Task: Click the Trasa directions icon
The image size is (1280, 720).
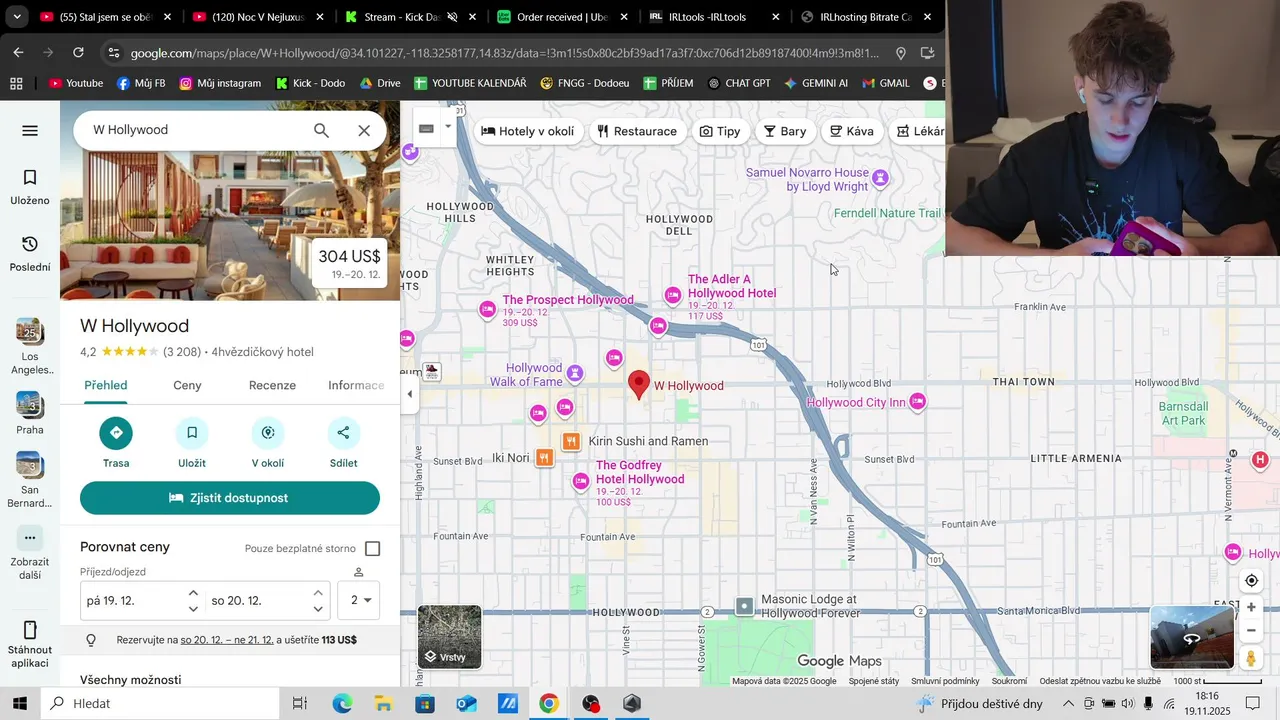Action: tap(116, 433)
